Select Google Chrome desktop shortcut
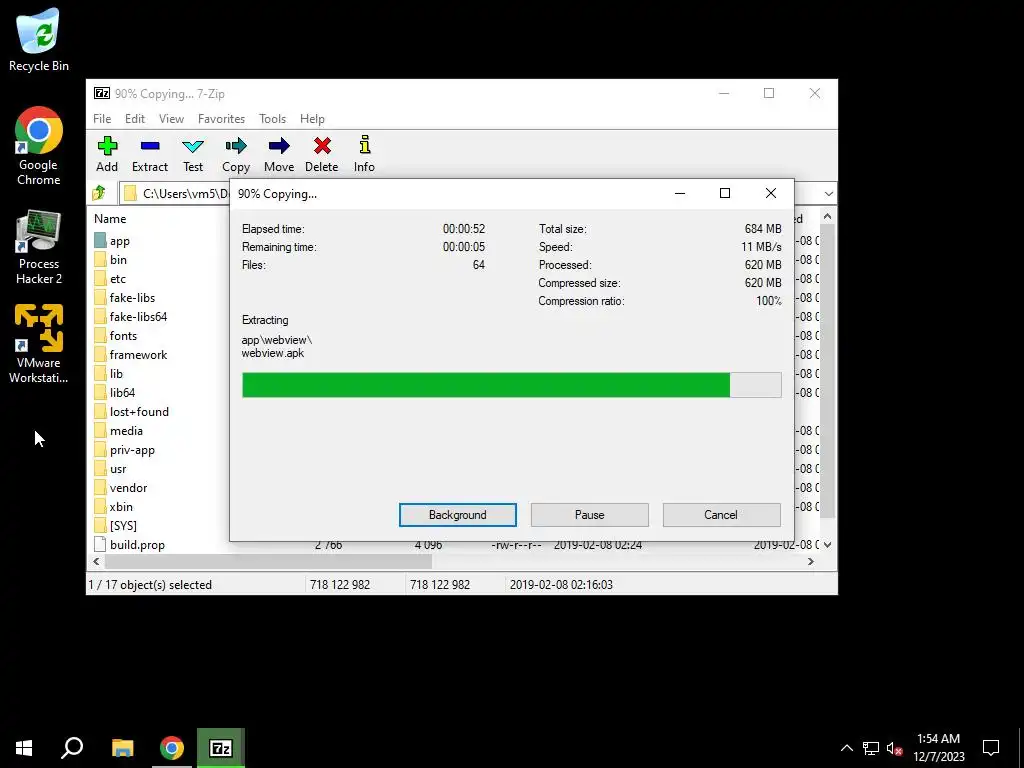This screenshot has width=1024, height=768. [x=39, y=146]
